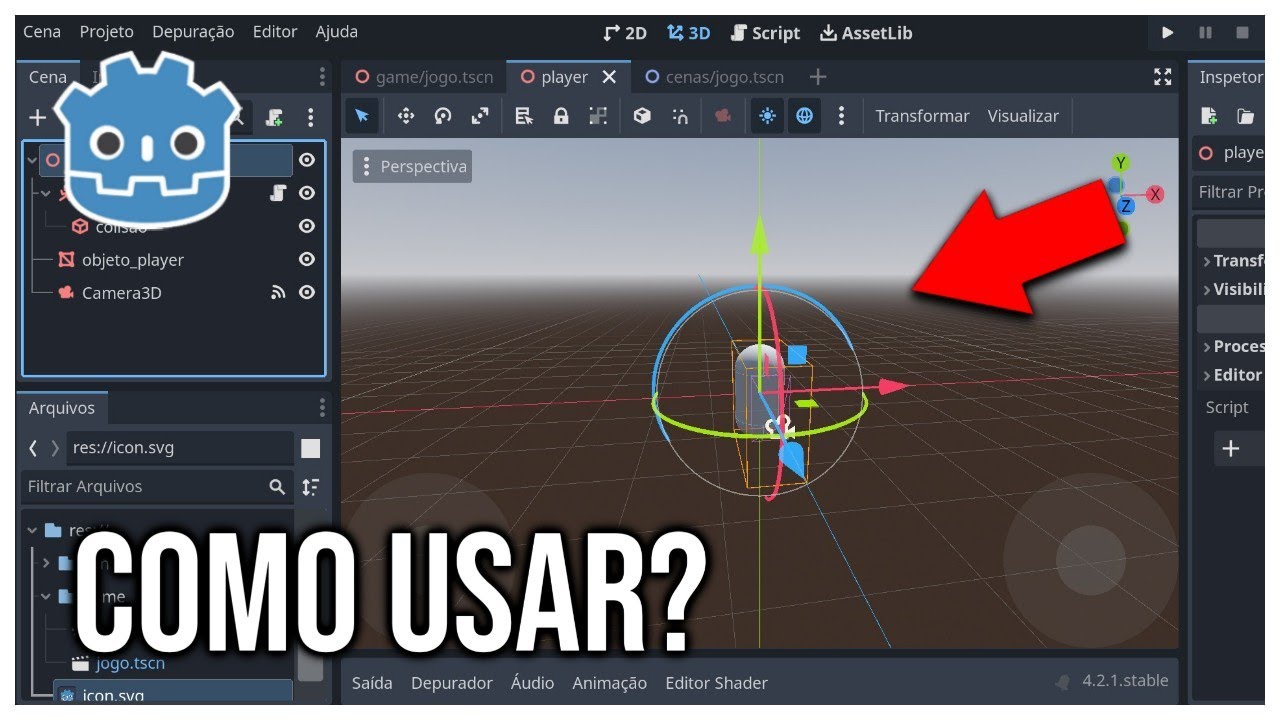
Task: Open Cena dock panel menu dots
Action: pyautogui.click(x=322, y=77)
